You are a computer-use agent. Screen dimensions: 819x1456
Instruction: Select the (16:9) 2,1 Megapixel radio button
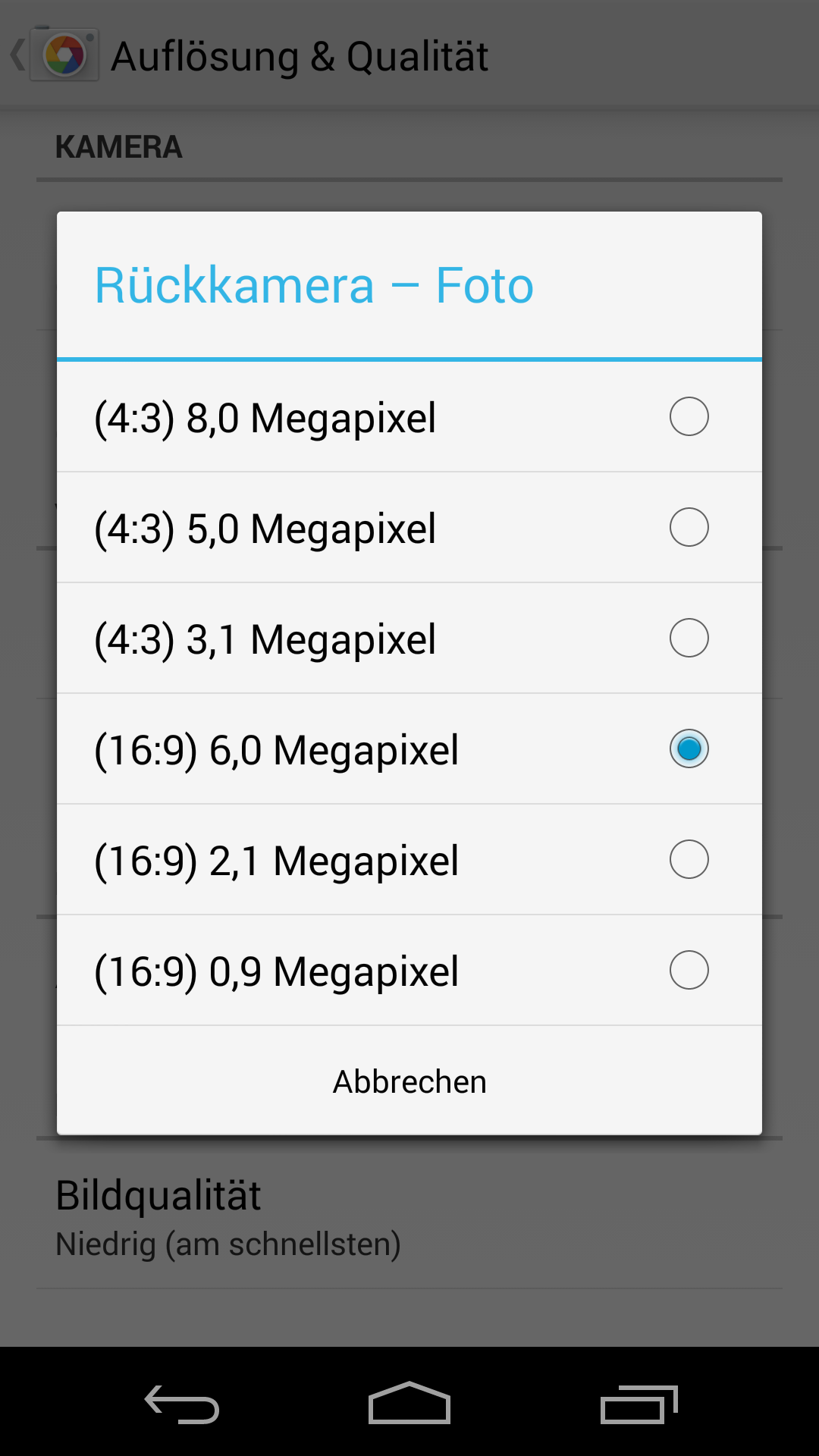coord(689,859)
